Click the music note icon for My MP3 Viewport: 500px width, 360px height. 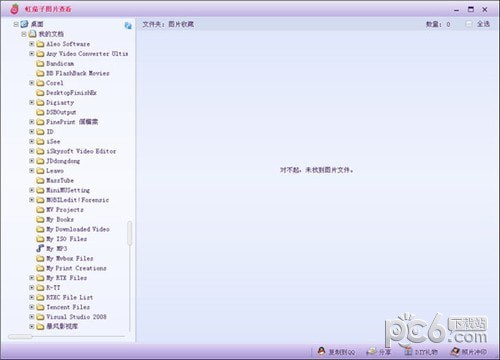click(40, 248)
